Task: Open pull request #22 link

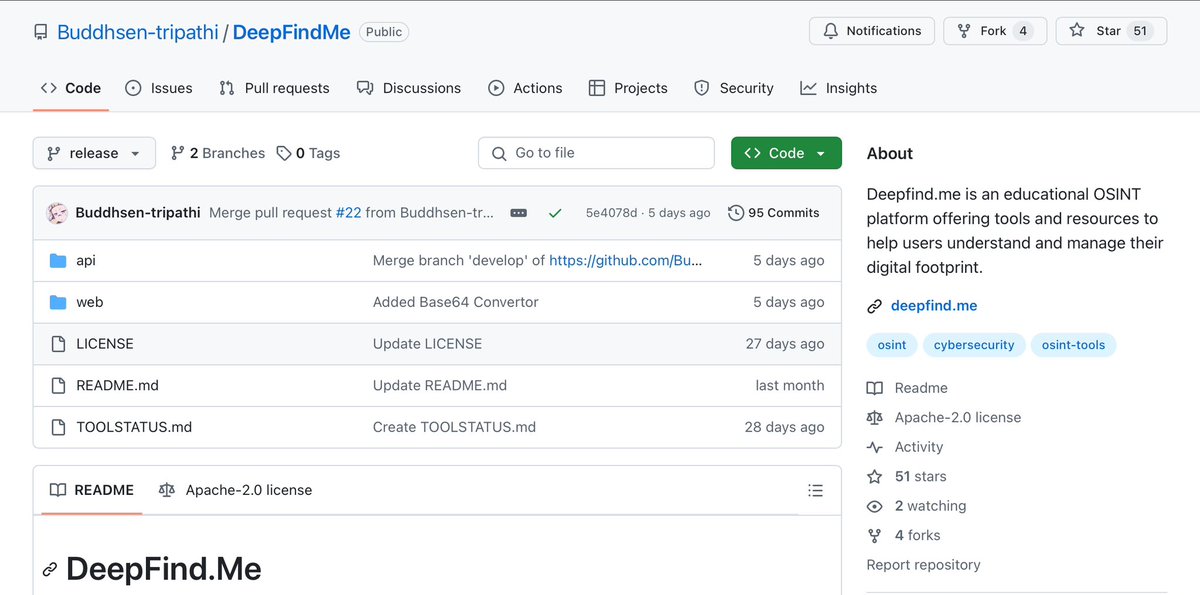Action: (348, 213)
